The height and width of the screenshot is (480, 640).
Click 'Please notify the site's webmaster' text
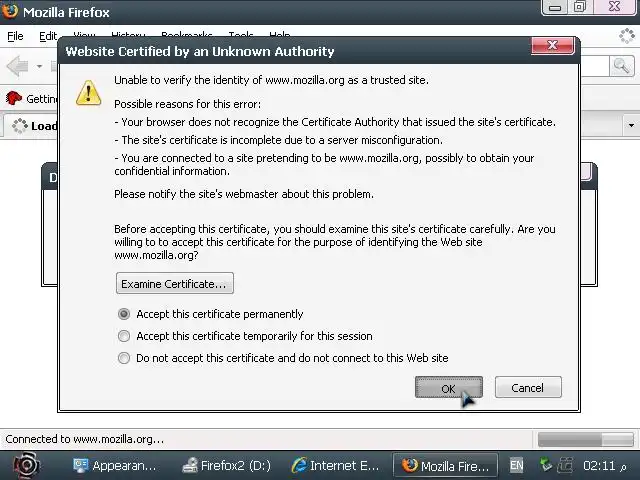pos(244,194)
